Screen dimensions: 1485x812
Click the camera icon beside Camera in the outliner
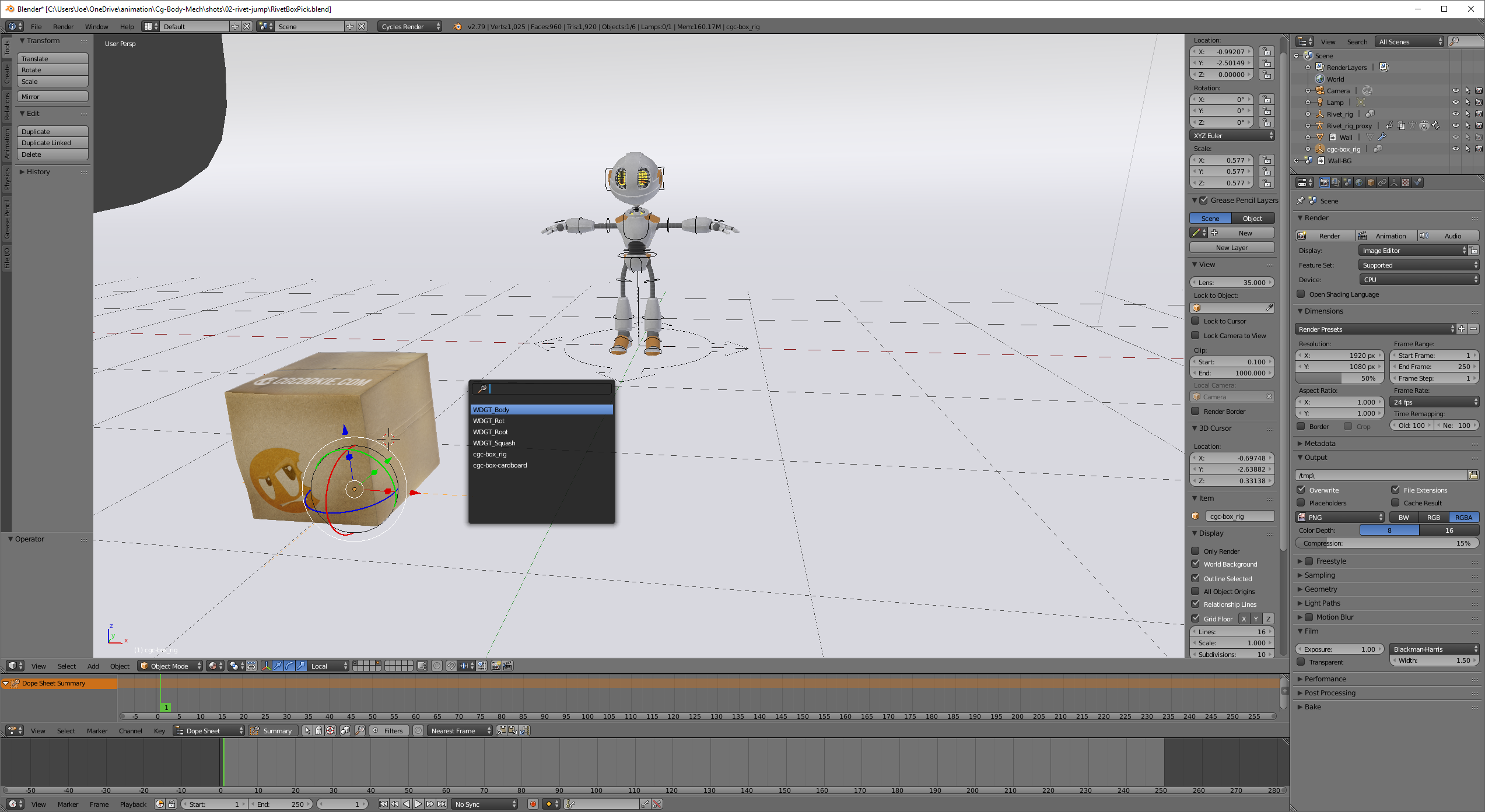coord(1367,91)
